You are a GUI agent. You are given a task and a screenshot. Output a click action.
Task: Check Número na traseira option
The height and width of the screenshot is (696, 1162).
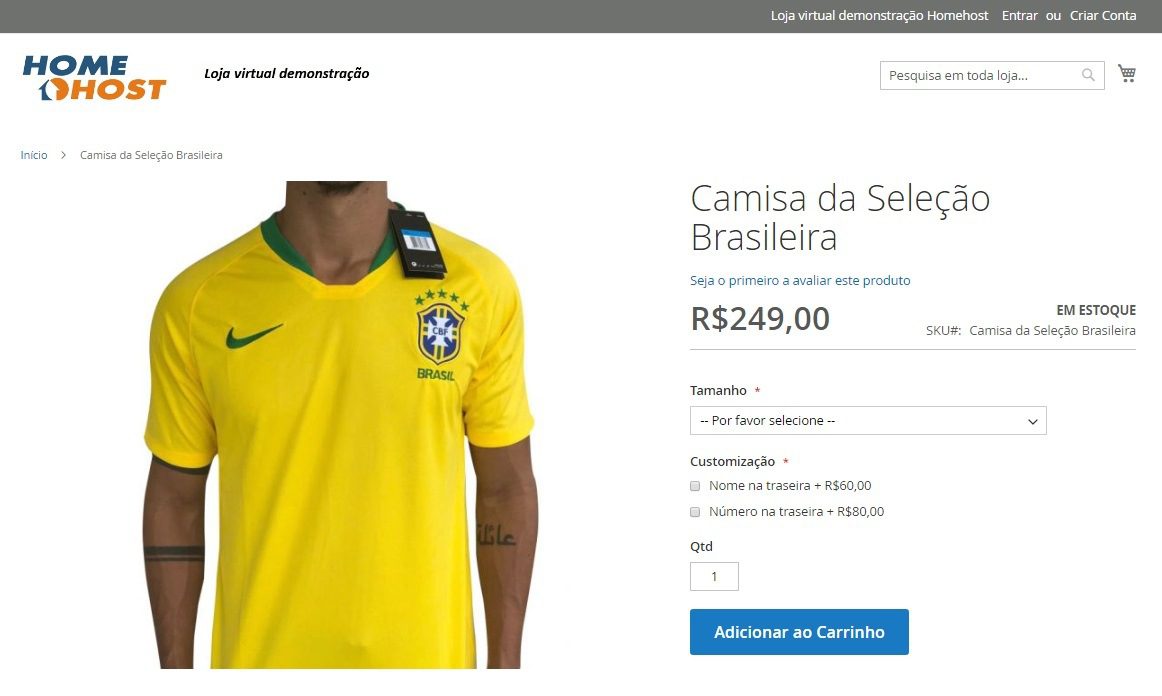tap(695, 512)
